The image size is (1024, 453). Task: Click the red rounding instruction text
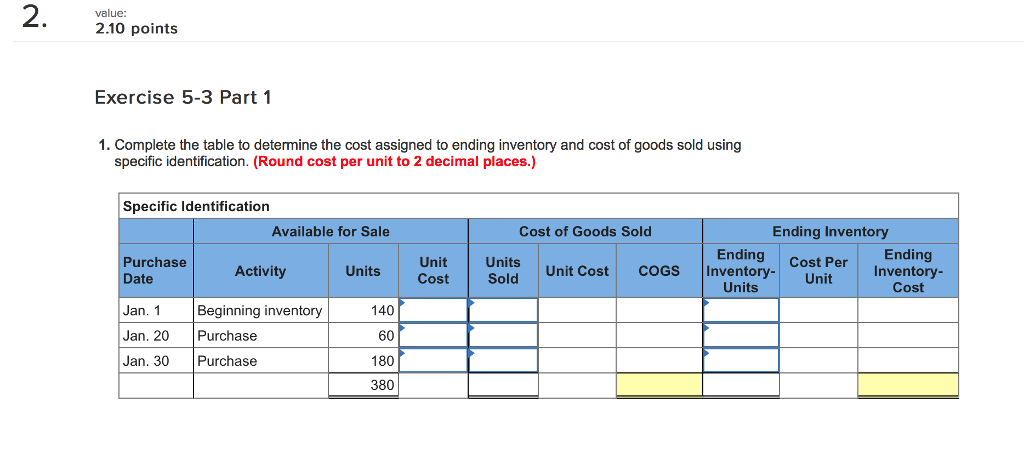395,161
